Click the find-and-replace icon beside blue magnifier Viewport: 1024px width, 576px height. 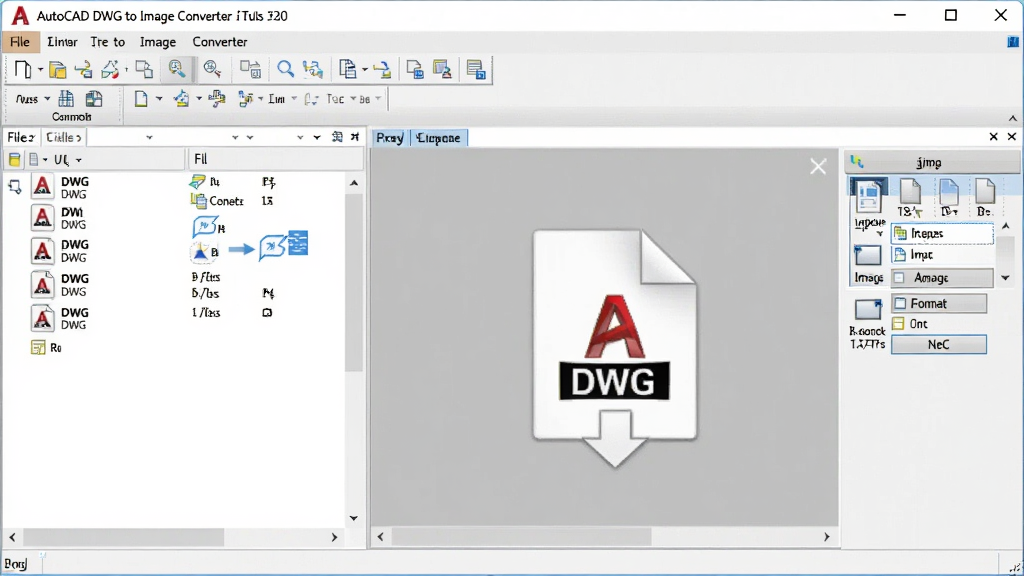click(x=313, y=69)
